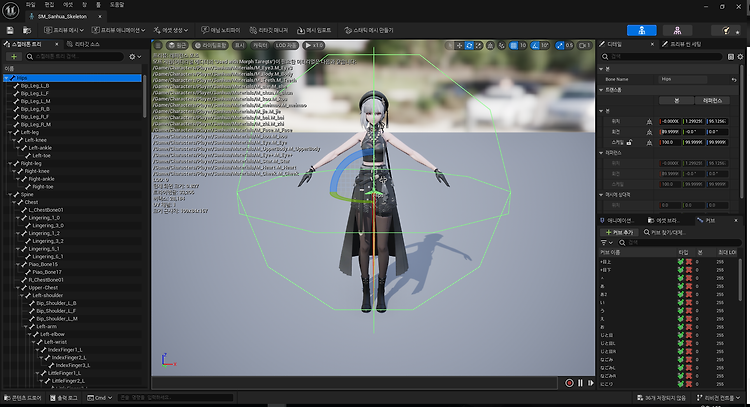
Task: Open the Animation Notify manager
Action: click(x=221, y=30)
